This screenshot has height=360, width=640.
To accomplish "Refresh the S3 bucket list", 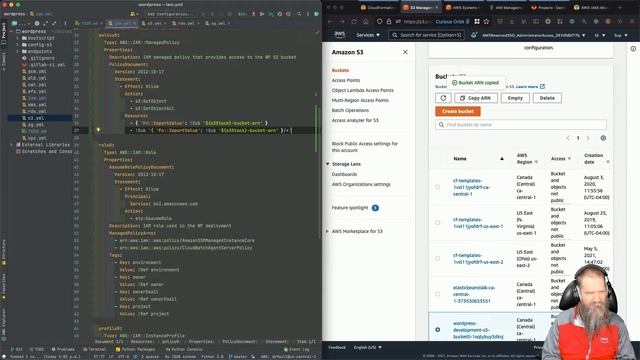I will point(443,98).
